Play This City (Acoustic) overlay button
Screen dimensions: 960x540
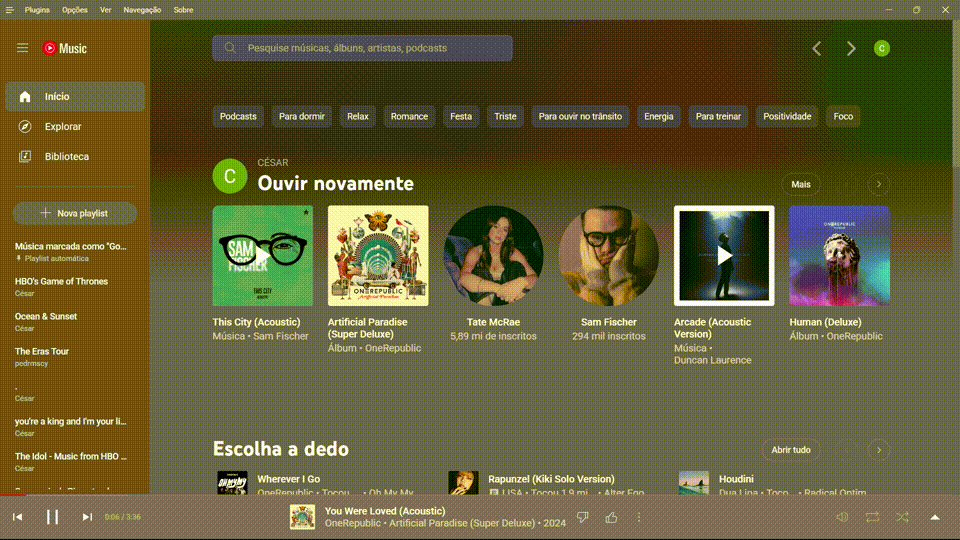tap(263, 255)
